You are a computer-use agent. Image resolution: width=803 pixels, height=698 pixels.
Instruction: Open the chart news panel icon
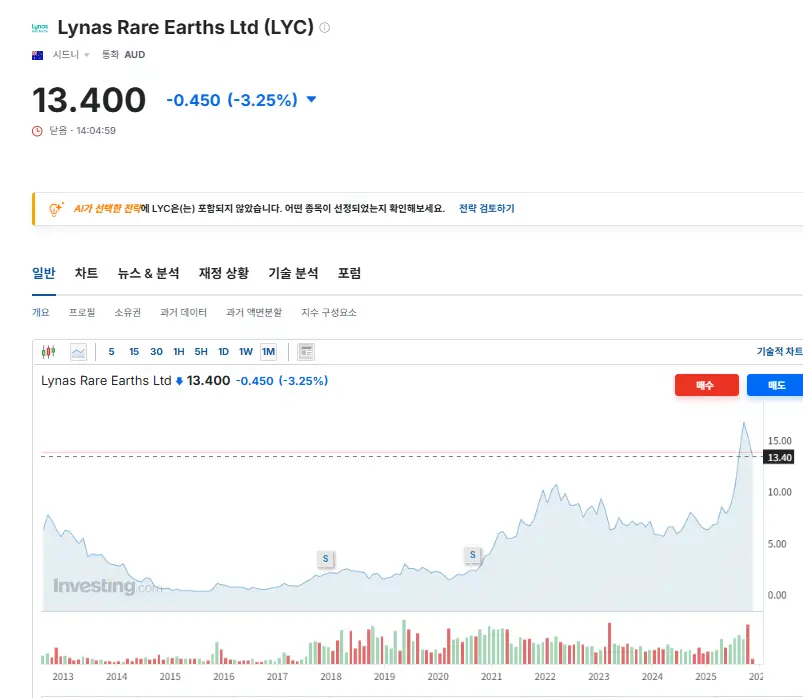(306, 351)
